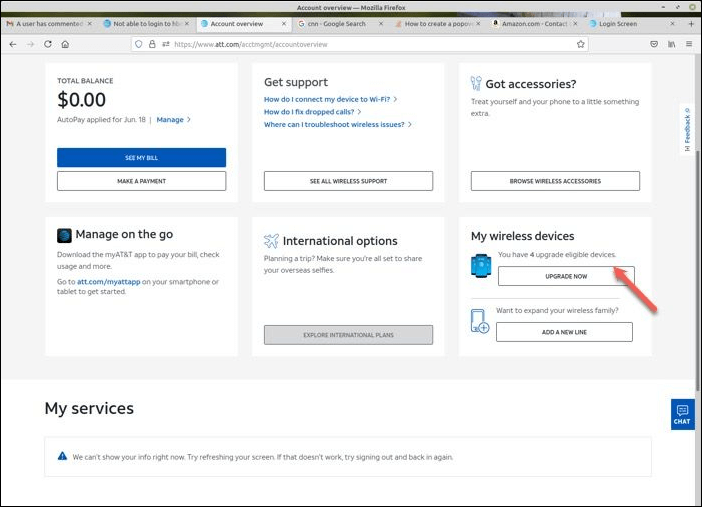Save page to Pocket icon
The image size is (702, 507).
pos(654,44)
